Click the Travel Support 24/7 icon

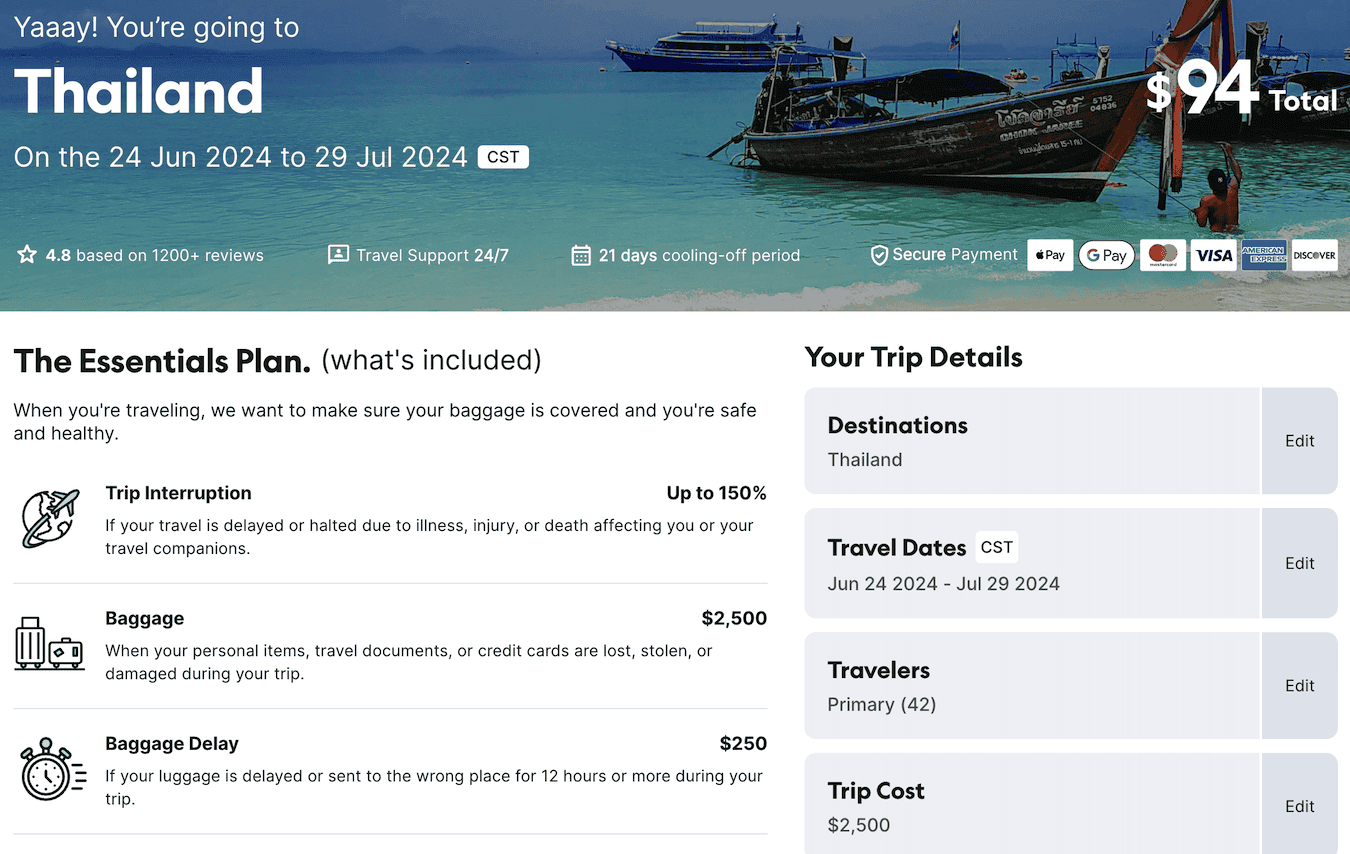tap(338, 255)
